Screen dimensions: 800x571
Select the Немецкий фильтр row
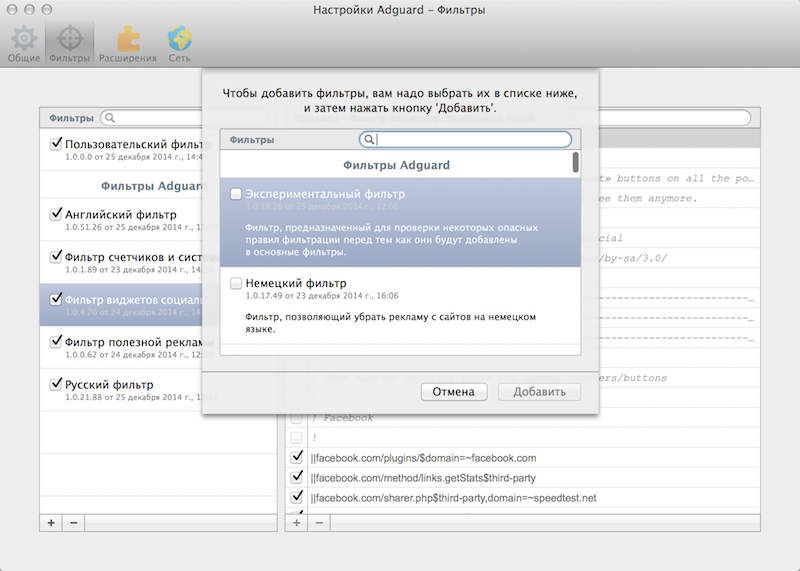[x=400, y=305]
